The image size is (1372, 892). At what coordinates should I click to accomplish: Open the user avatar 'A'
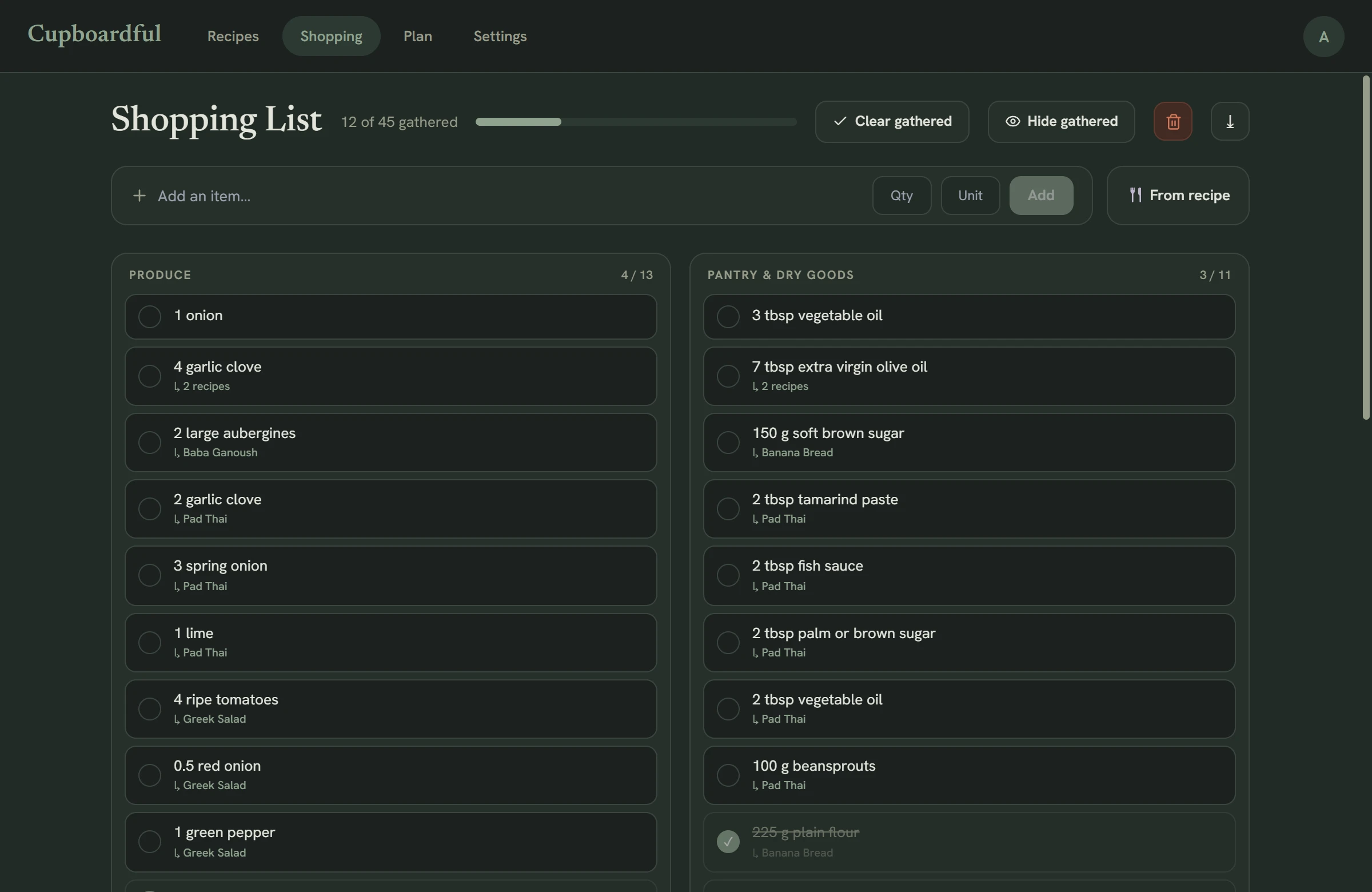[1323, 37]
